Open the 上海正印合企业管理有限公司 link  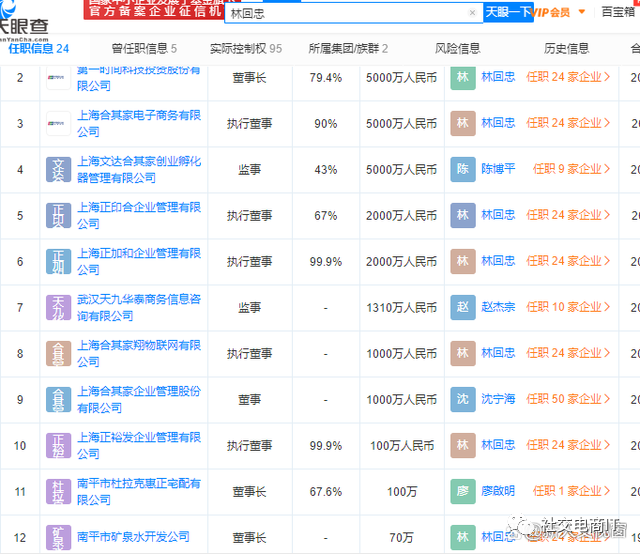tap(139, 215)
